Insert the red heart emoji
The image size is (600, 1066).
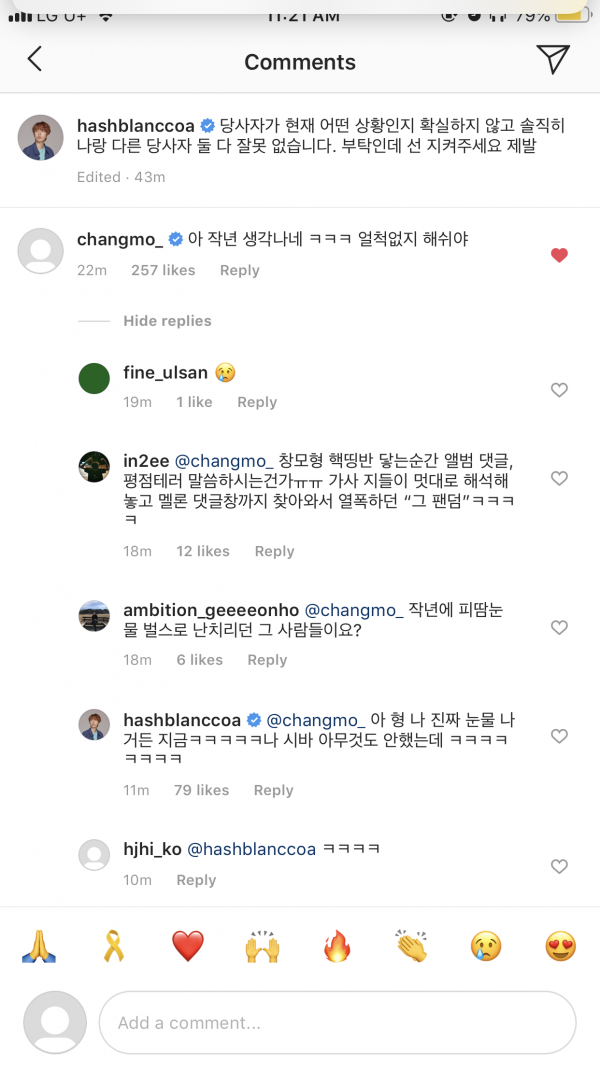[x=187, y=946]
